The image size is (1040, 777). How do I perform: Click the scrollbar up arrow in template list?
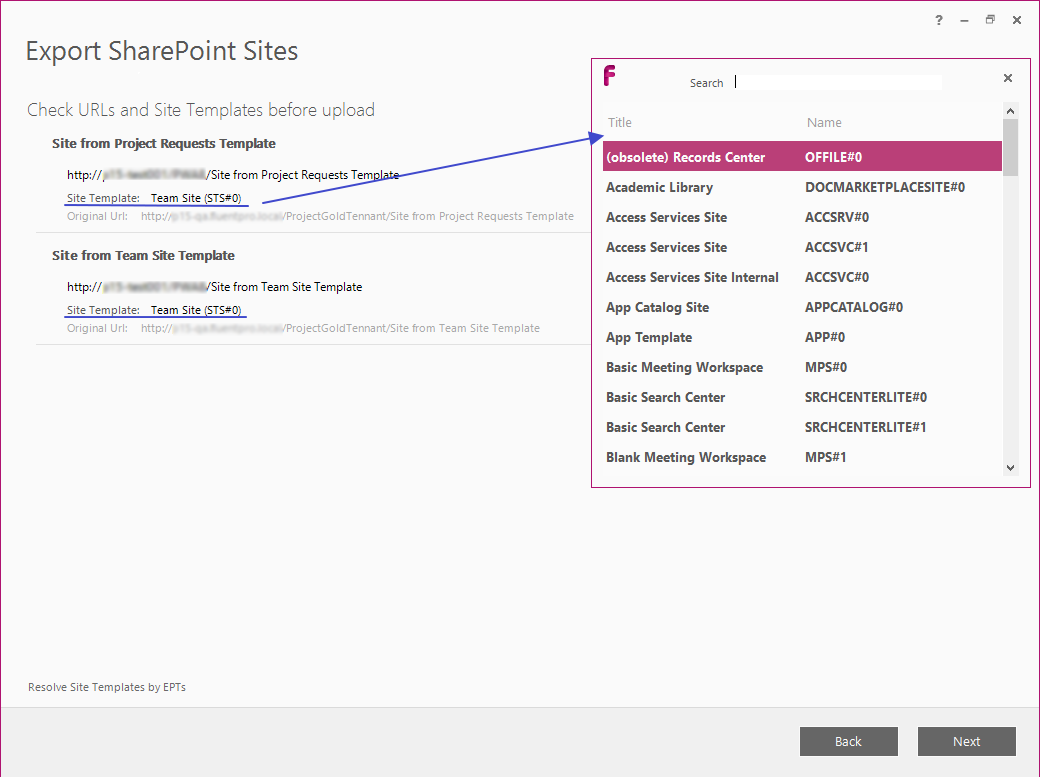(x=1010, y=111)
